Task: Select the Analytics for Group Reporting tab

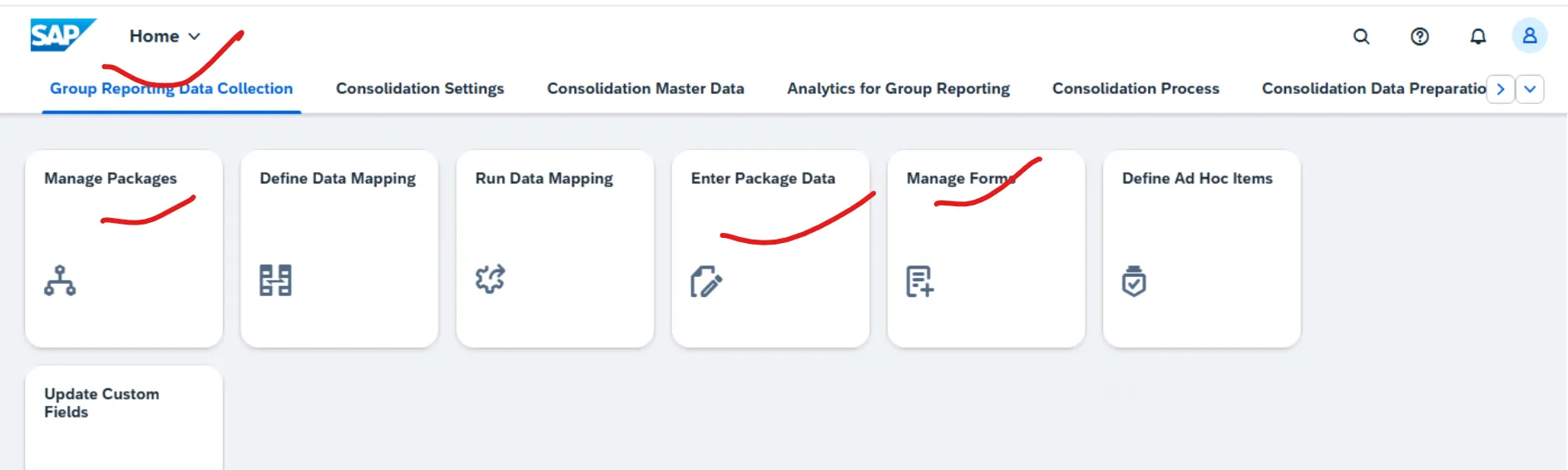Action: 898,89
